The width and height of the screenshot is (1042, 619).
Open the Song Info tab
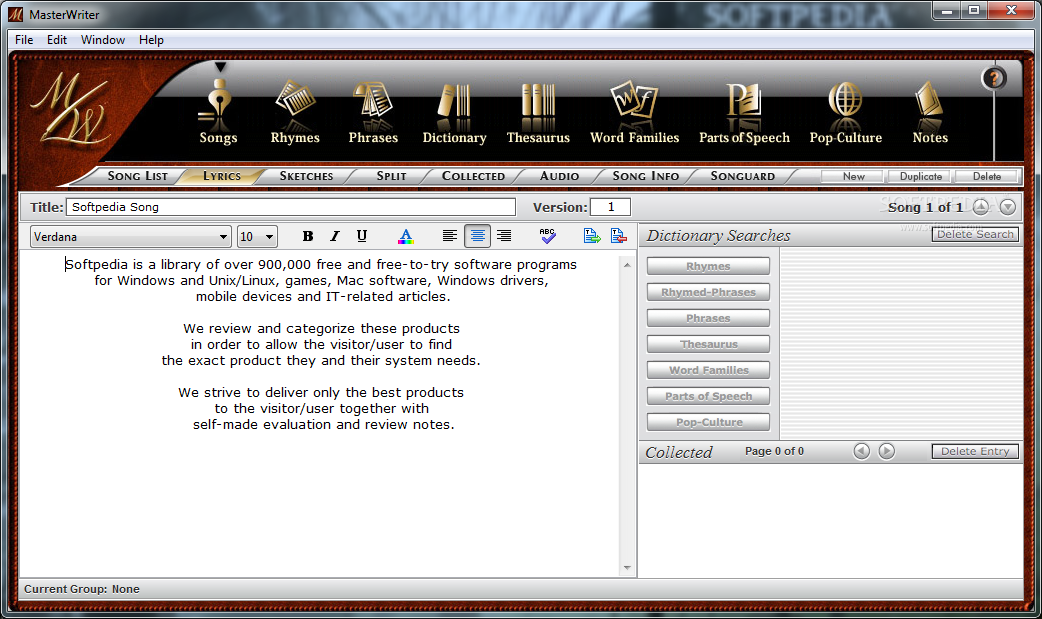click(x=646, y=176)
